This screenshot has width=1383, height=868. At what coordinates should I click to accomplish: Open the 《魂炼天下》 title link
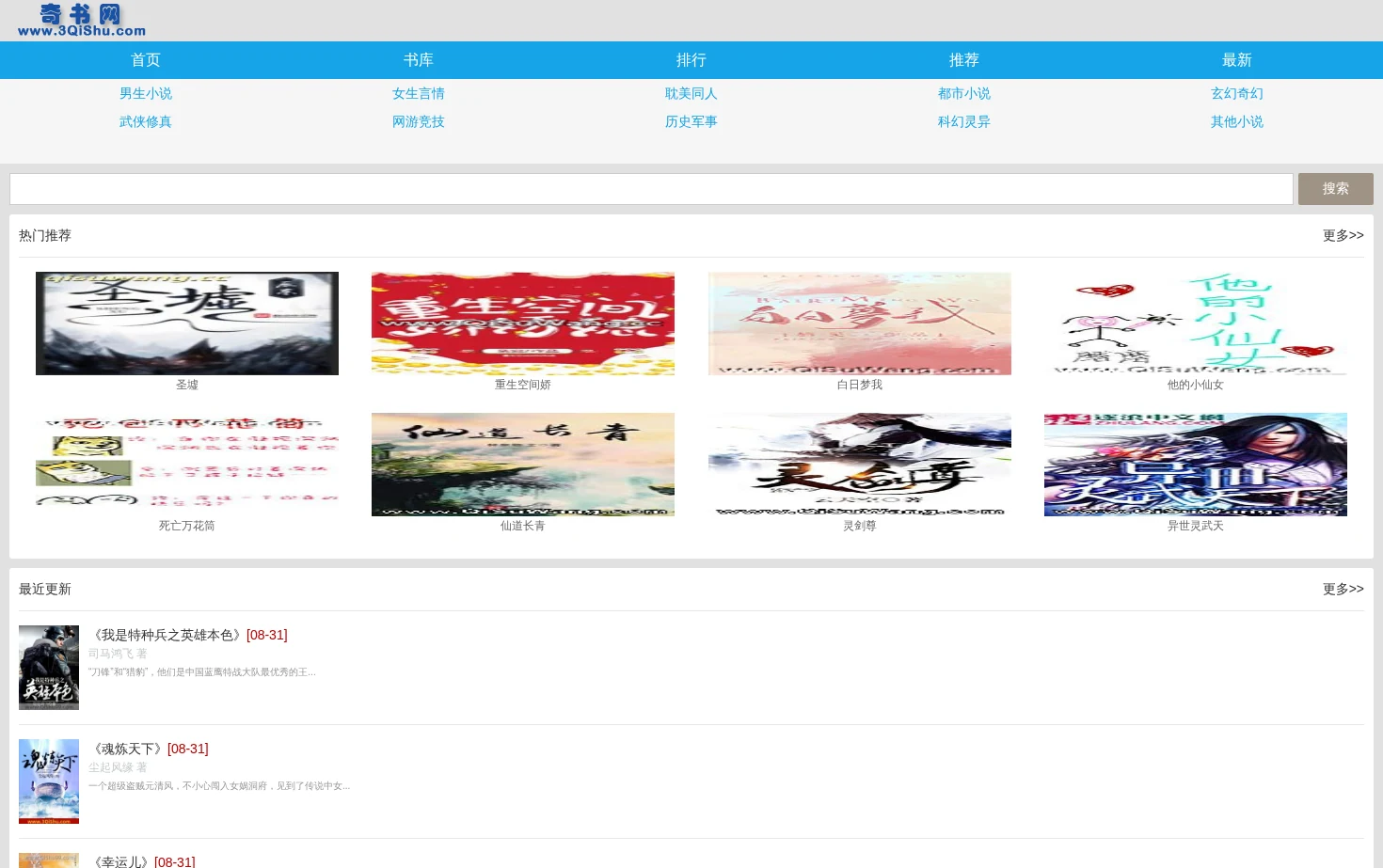[127, 749]
